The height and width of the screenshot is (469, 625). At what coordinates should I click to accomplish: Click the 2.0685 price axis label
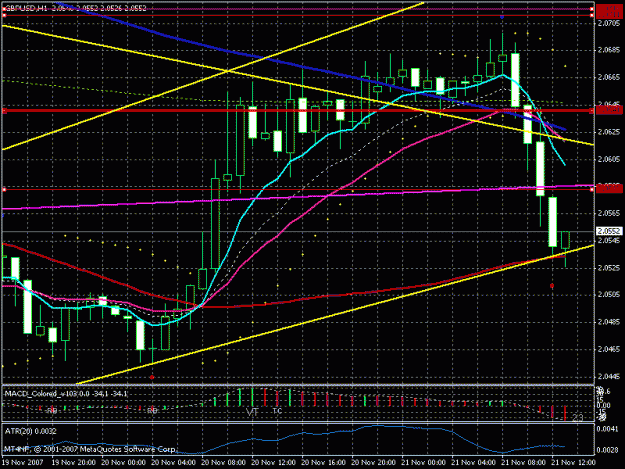coord(609,51)
